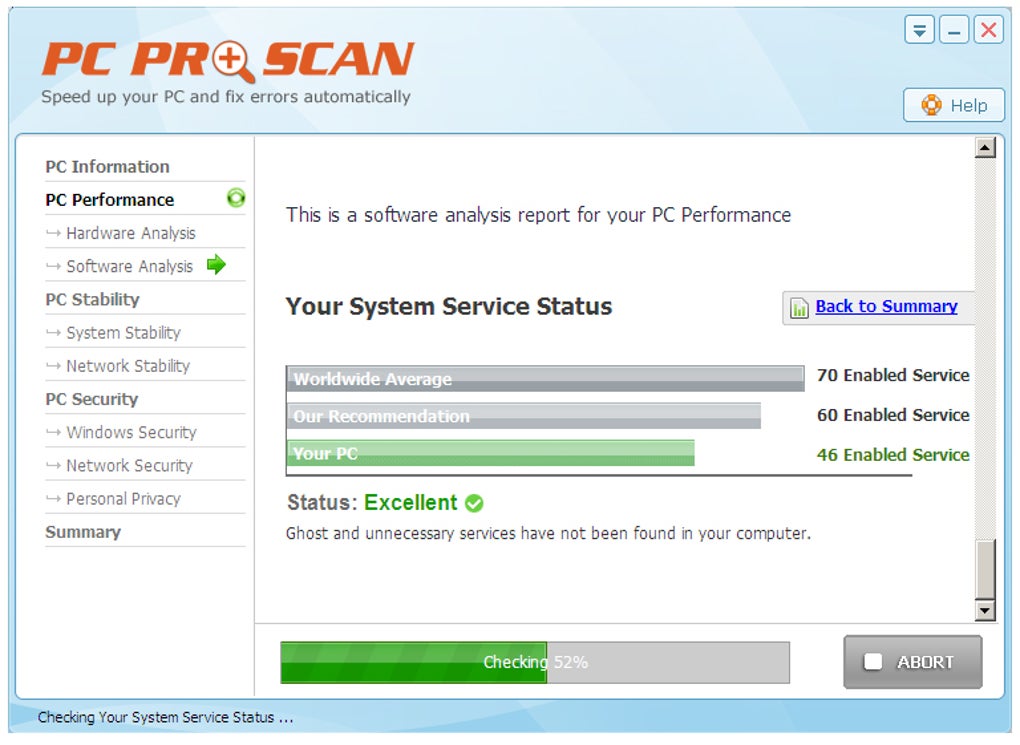
Task: Click the Checking 52% progress bar
Action: [x=535, y=662]
